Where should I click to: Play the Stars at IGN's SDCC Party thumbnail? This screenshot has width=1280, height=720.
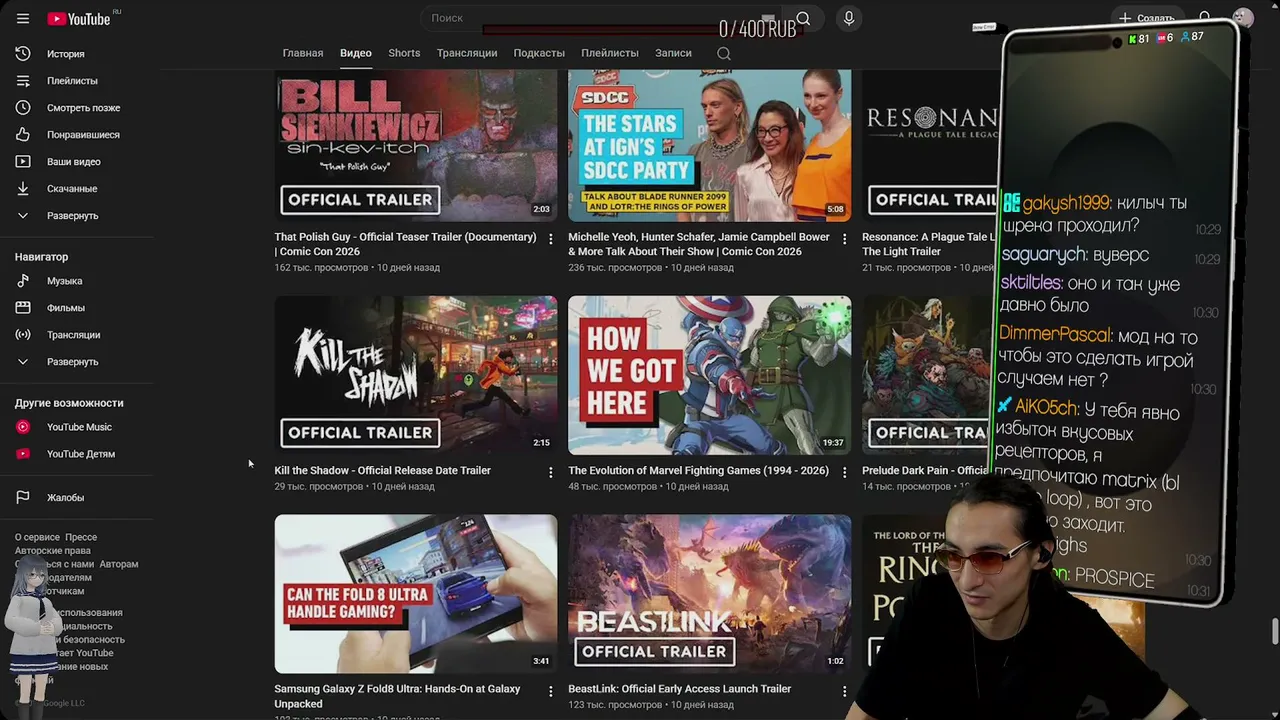tap(710, 145)
